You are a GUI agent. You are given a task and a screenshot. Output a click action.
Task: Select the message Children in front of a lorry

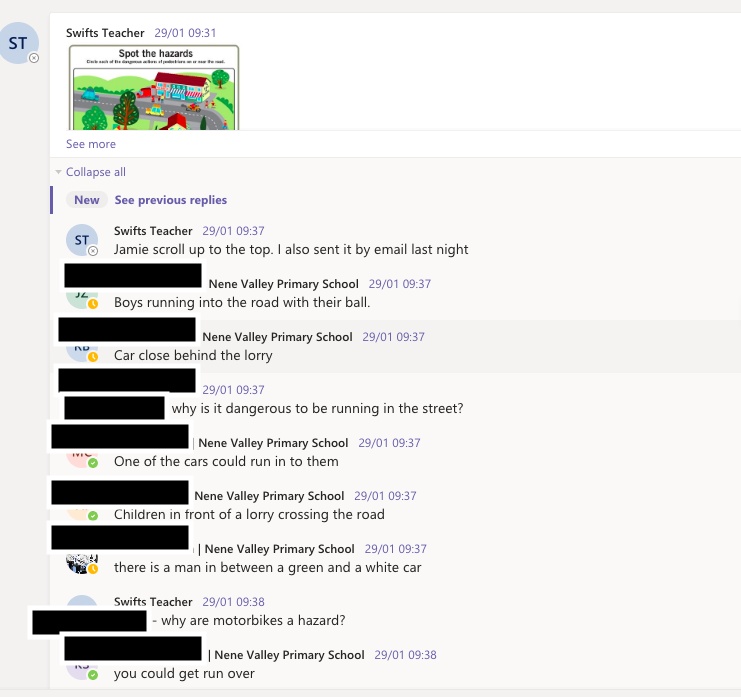coord(249,514)
